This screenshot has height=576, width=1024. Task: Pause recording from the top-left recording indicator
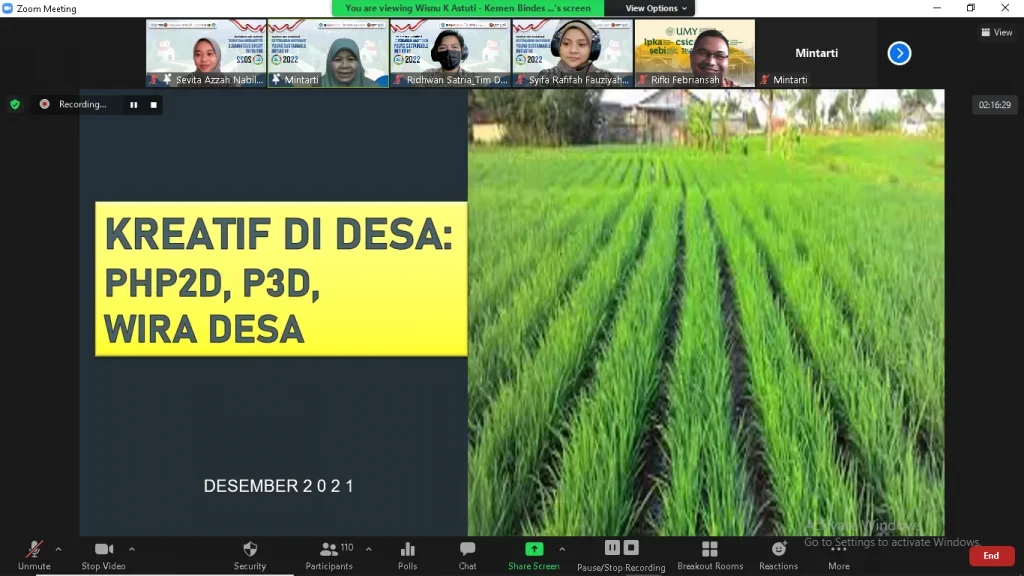[133, 104]
